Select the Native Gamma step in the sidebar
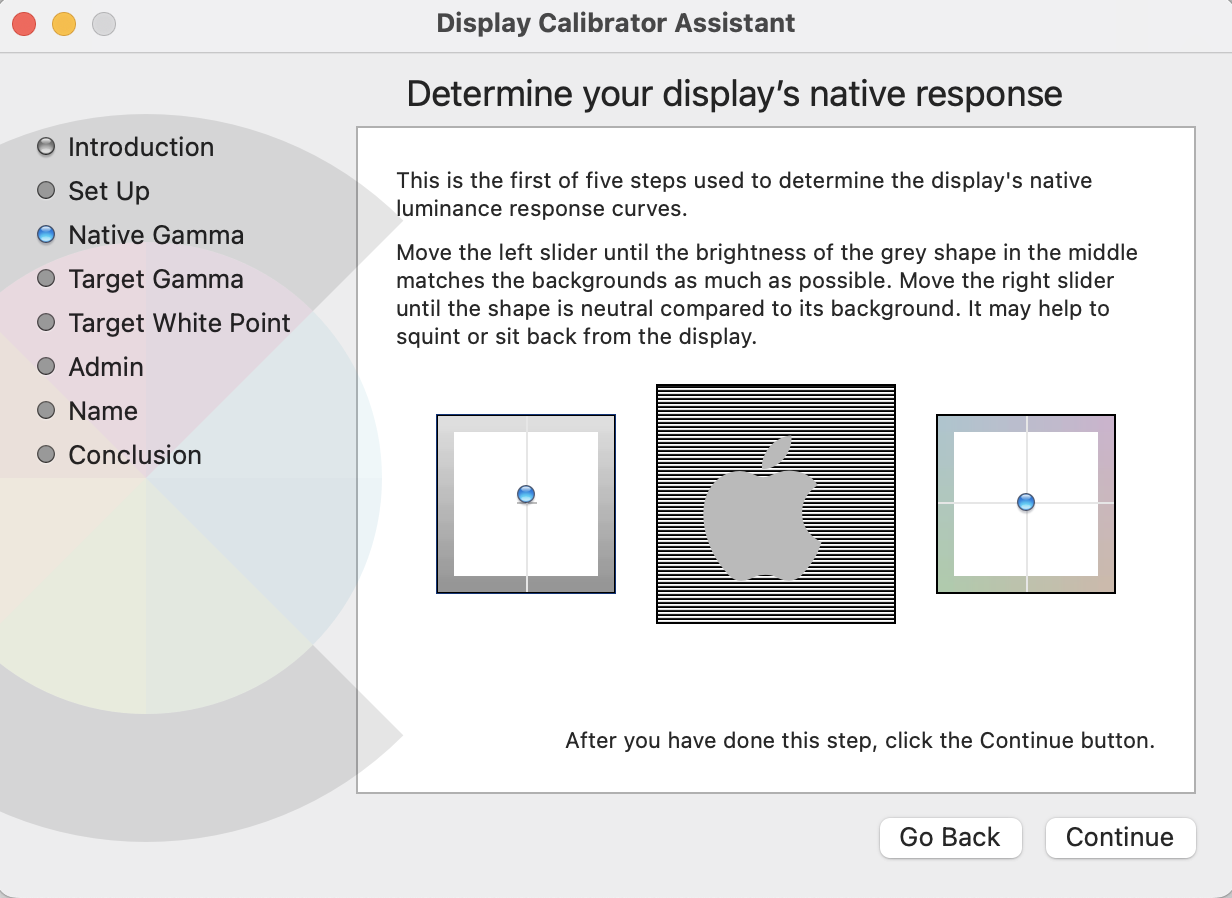 pyautogui.click(x=156, y=235)
